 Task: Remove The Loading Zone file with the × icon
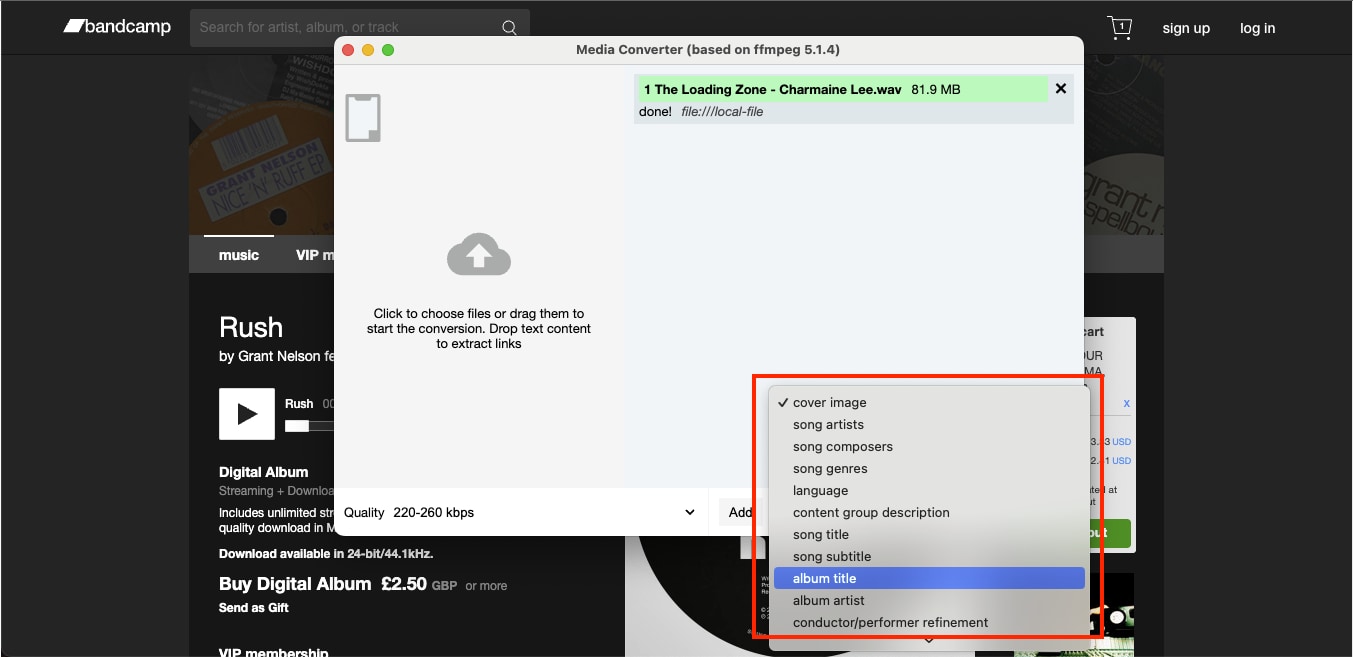(x=1060, y=88)
